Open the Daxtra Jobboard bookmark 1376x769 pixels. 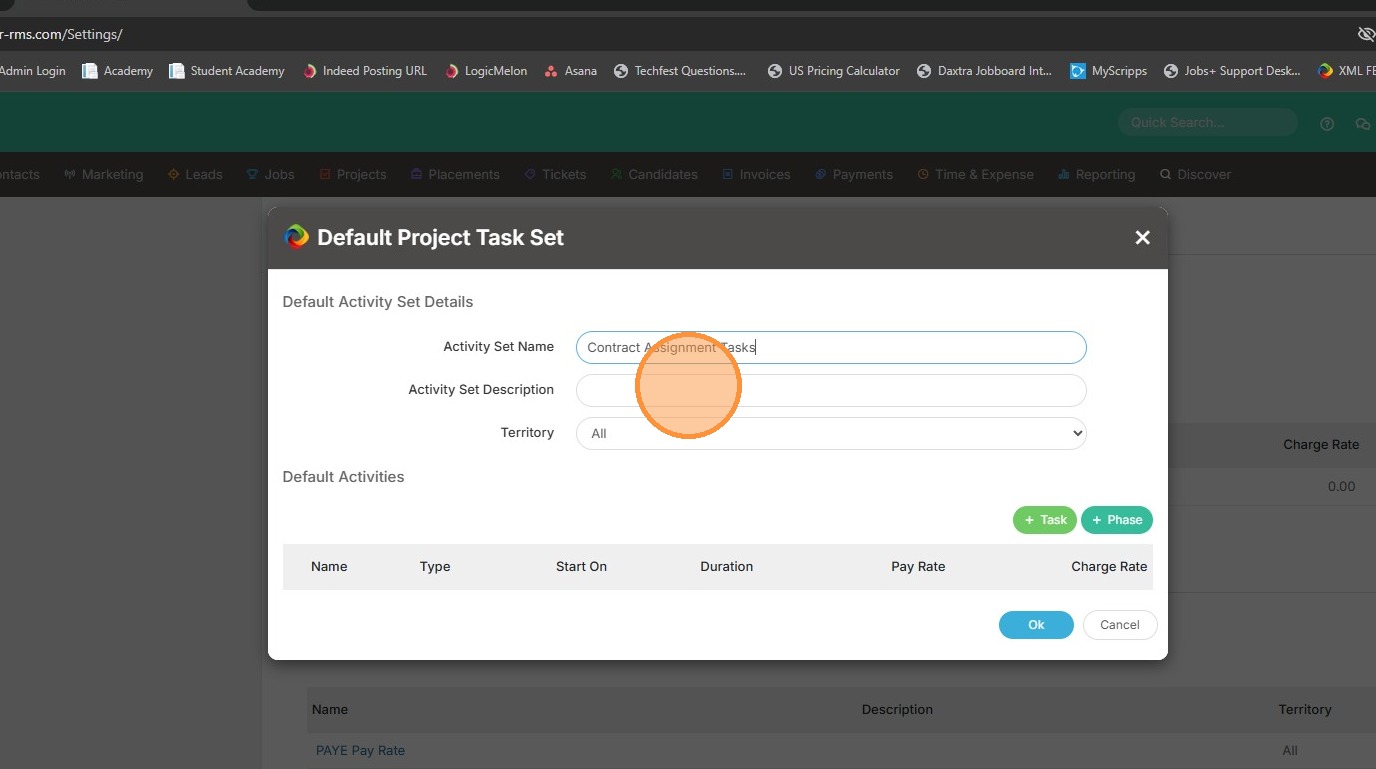984,71
